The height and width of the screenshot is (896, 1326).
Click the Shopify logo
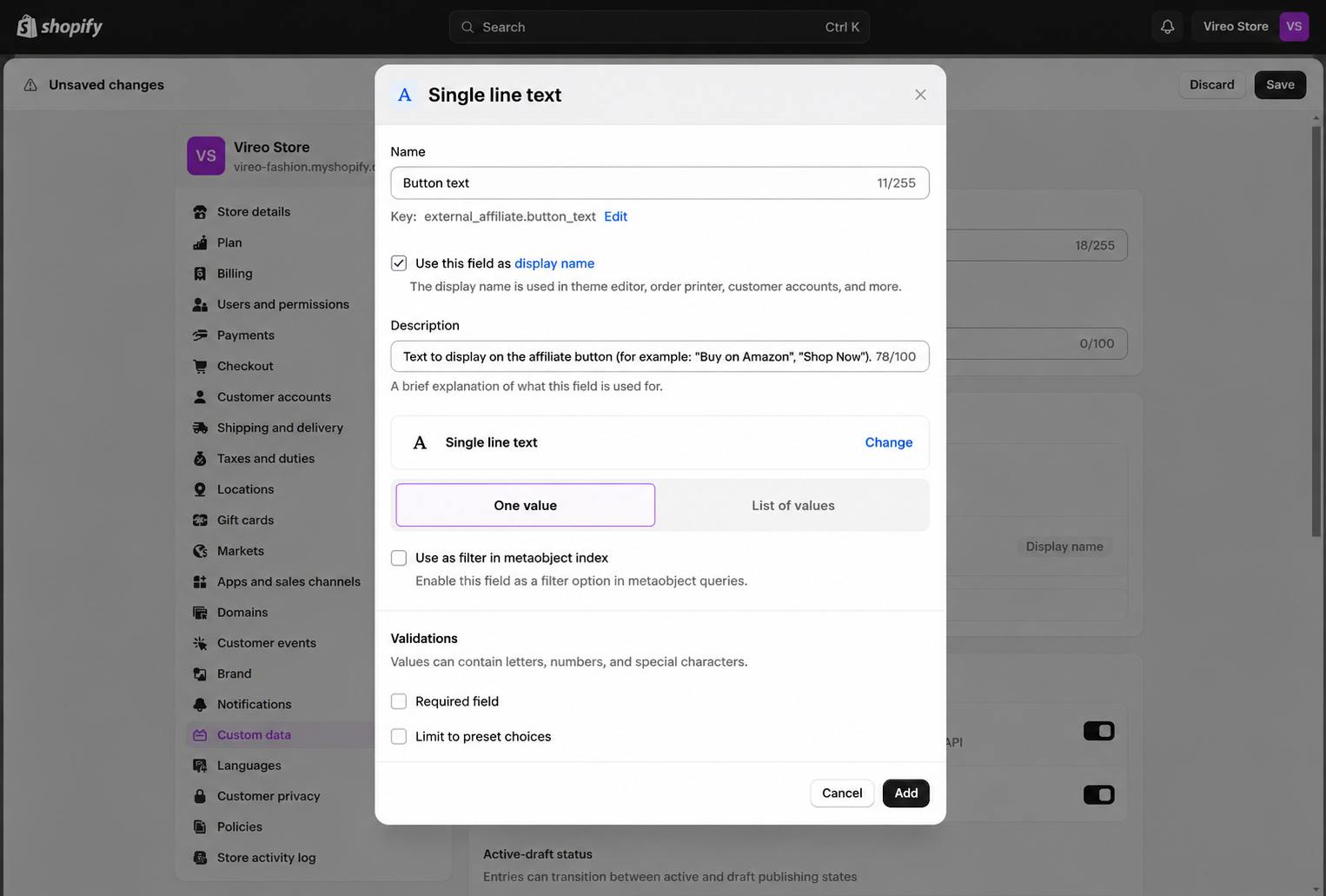59,26
